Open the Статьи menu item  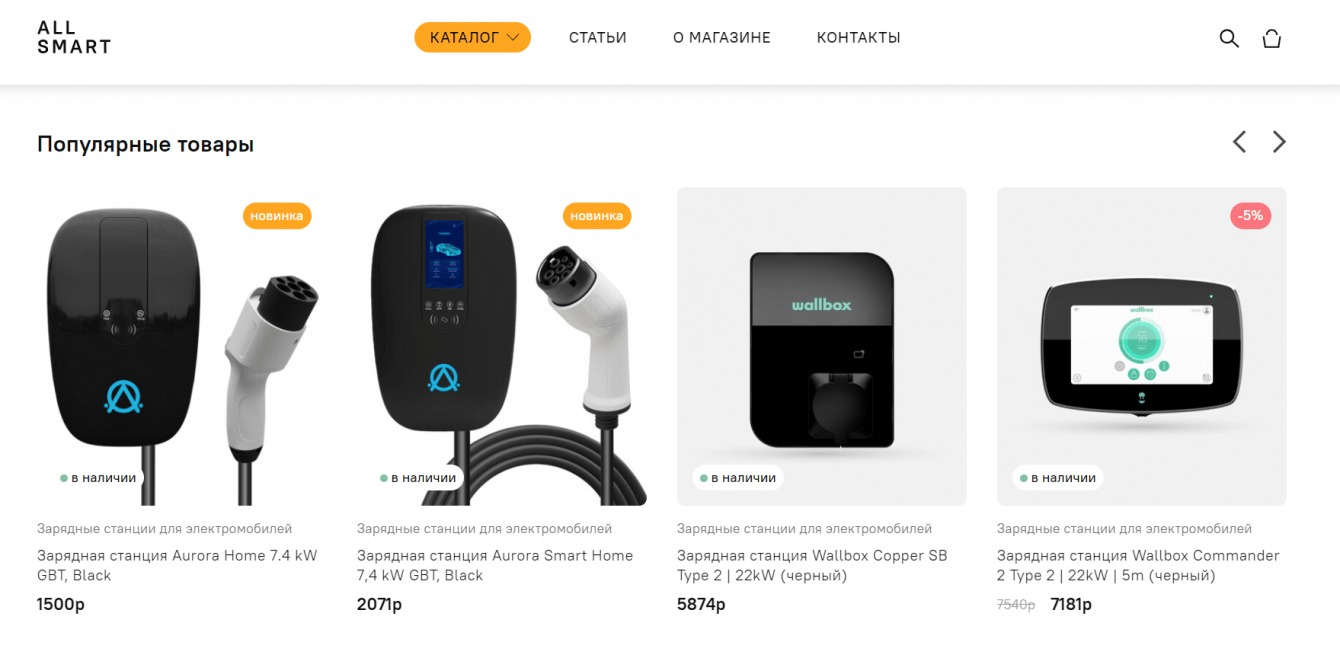(x=598, y=38)
